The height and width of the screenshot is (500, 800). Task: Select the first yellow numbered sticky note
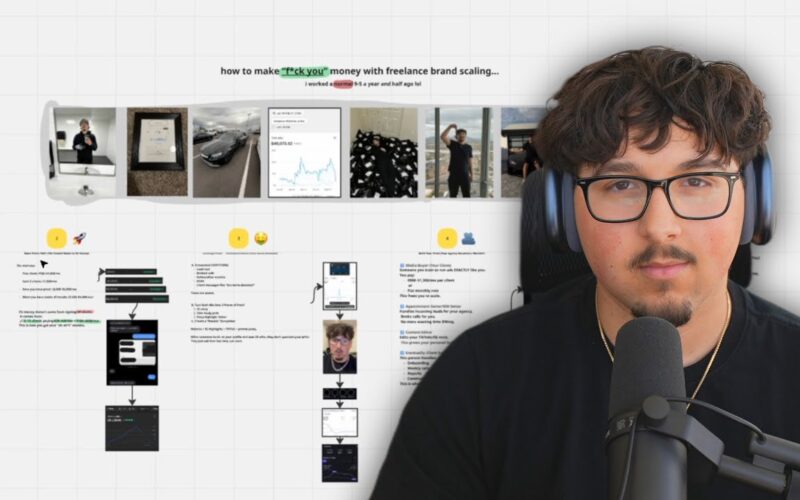(x=58, y=238)
